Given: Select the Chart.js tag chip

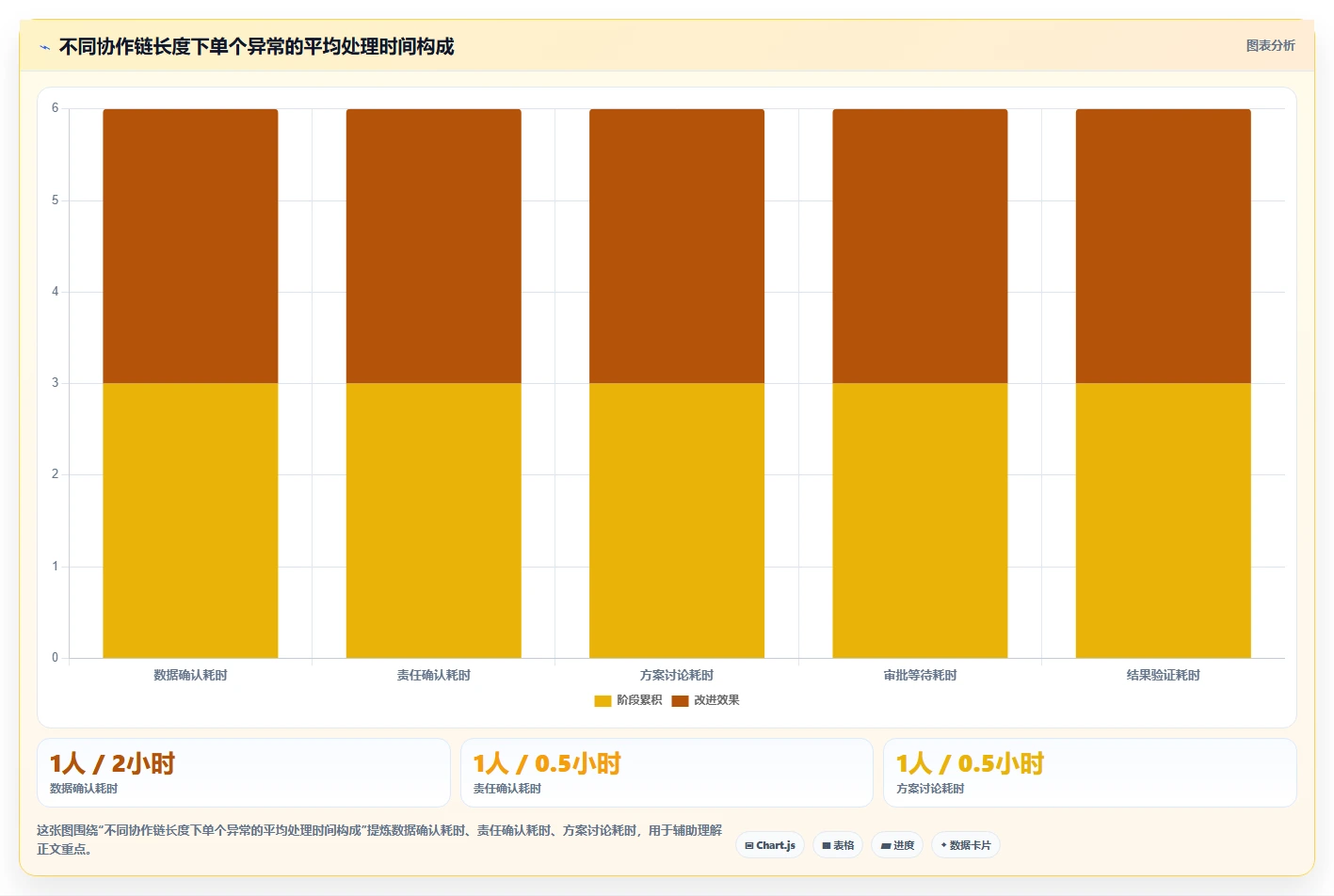Looking at the screenshot, I should tap(770, 845).
